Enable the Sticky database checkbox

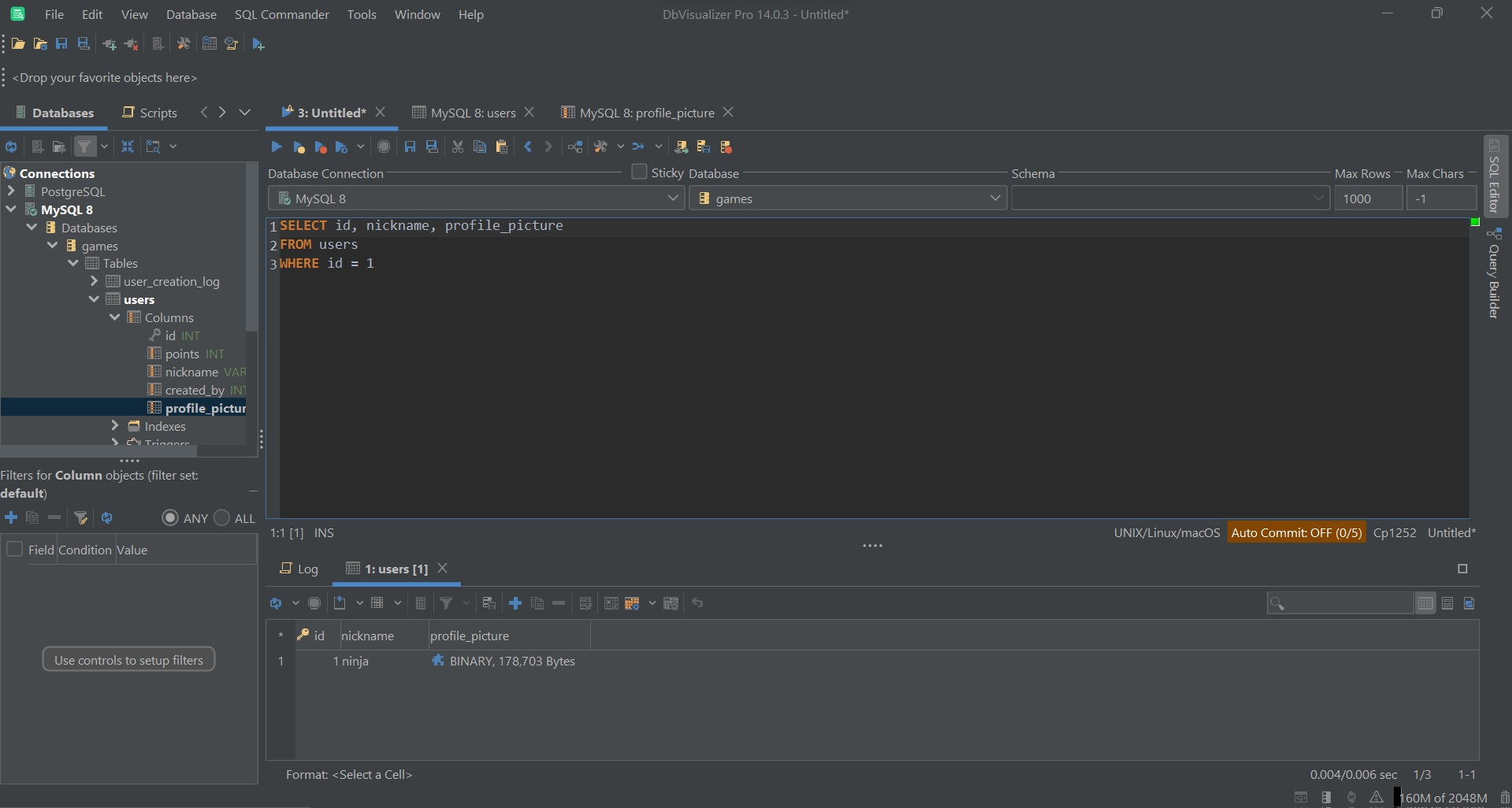[x=638, y=172]
